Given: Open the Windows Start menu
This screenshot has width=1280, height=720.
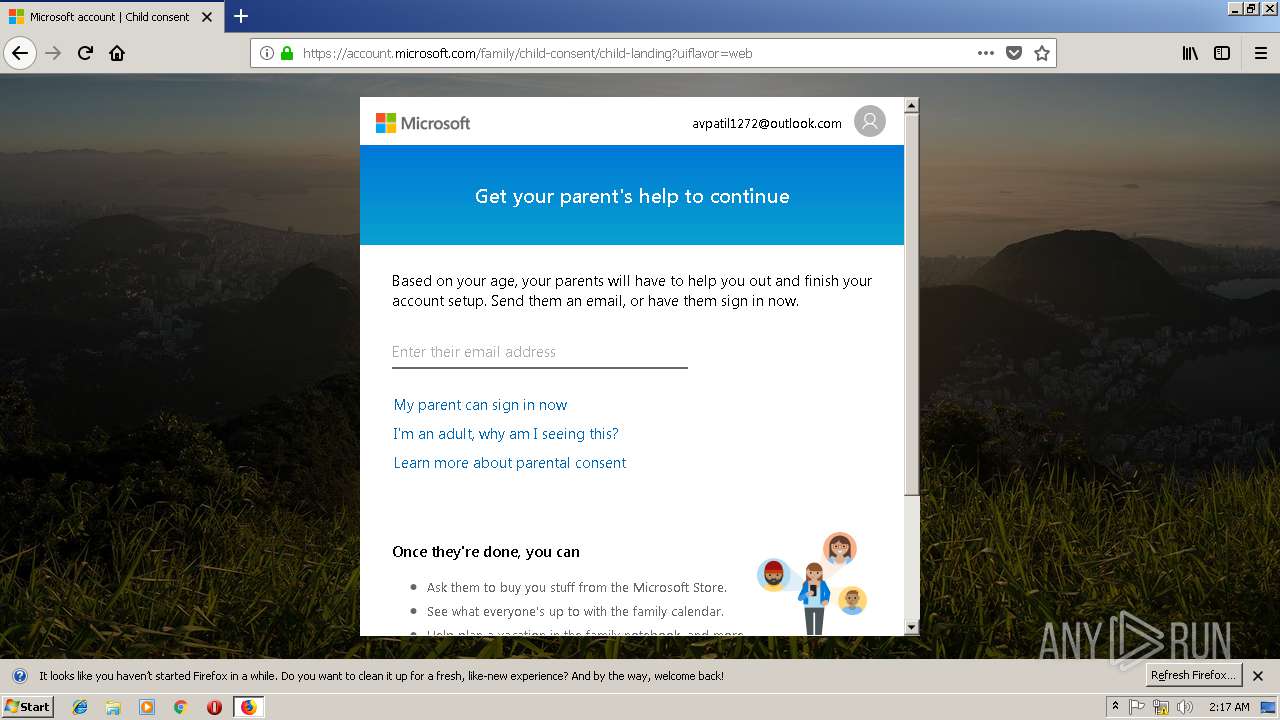Looking at the screenshot, I should 28,706.
